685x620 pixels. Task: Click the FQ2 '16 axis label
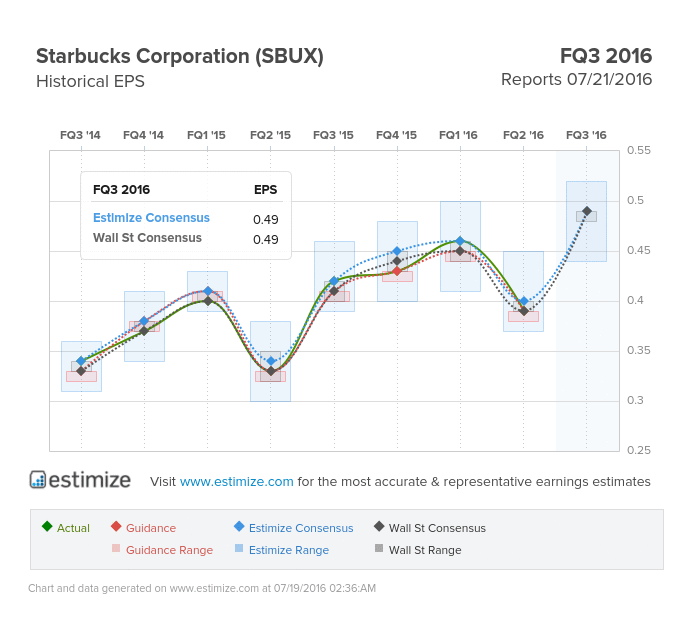(x=523, y=135)
